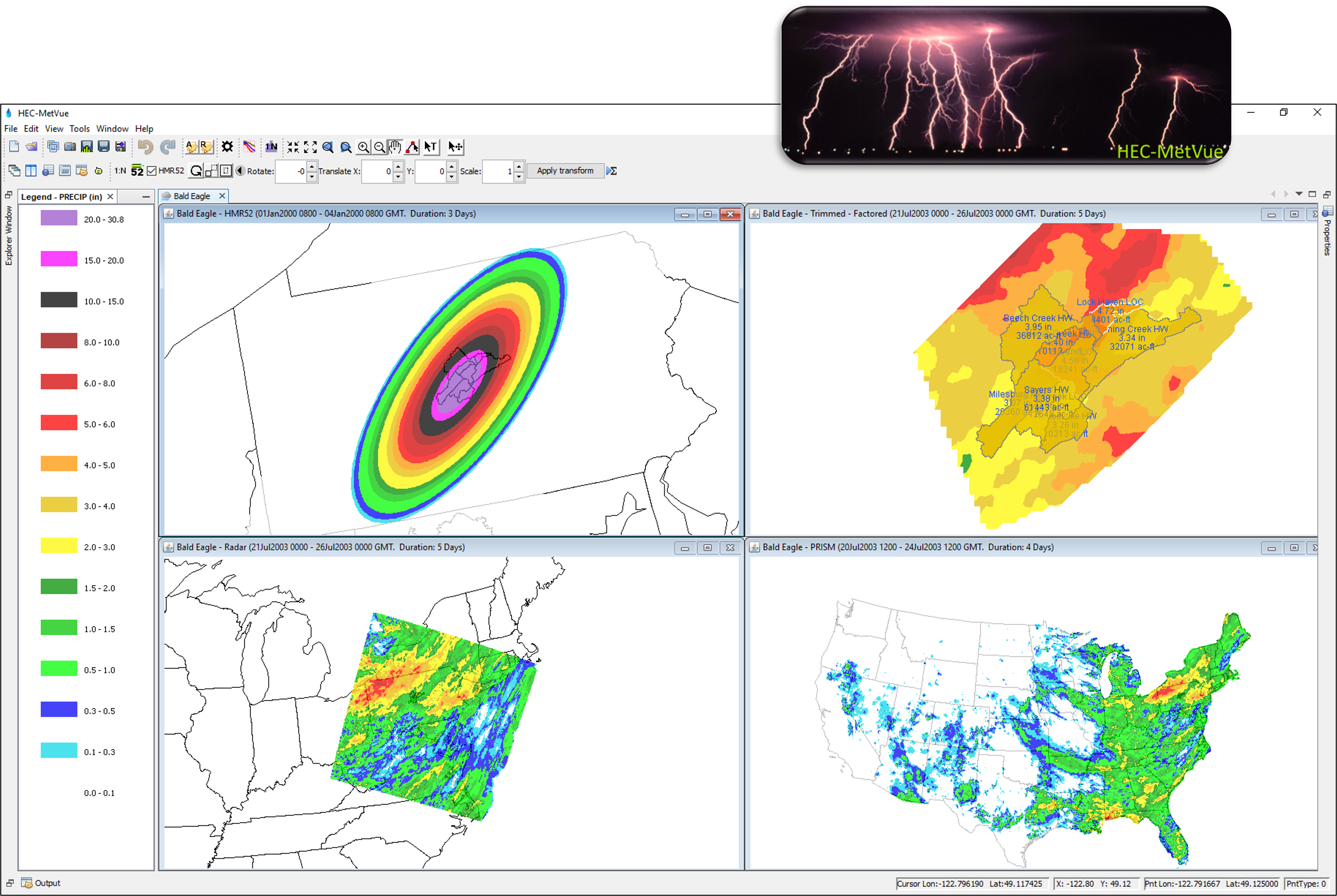Open the Tools menu
1337x896 pixels.
[x=80, y=129]
